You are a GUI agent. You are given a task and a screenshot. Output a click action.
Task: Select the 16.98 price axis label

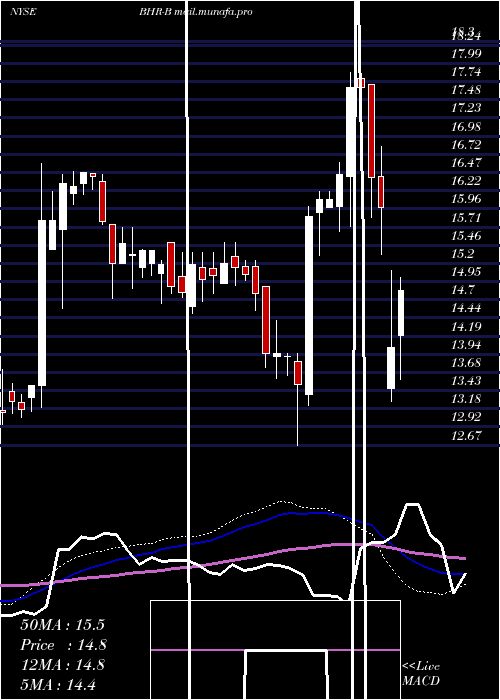pos(466,126)
